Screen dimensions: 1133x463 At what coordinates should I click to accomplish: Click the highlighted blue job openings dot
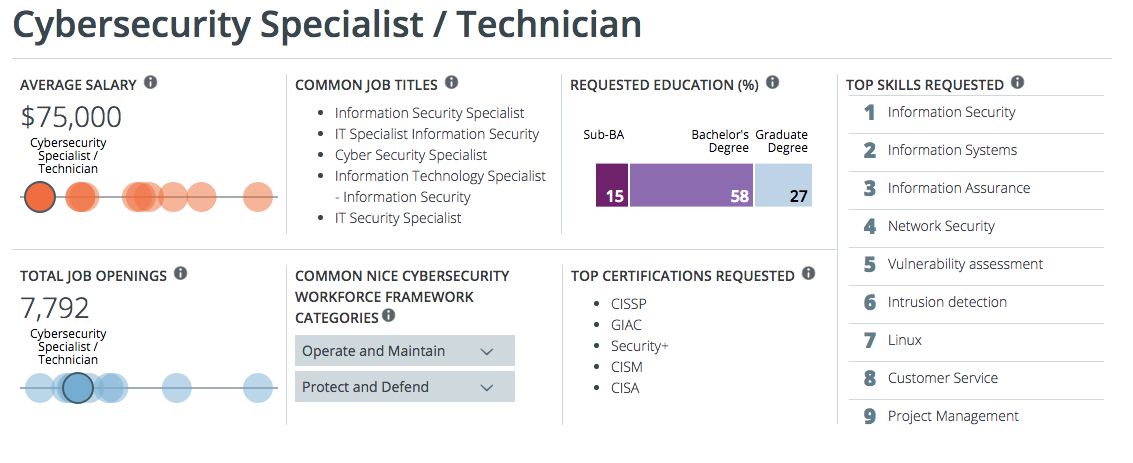point(78,387)
